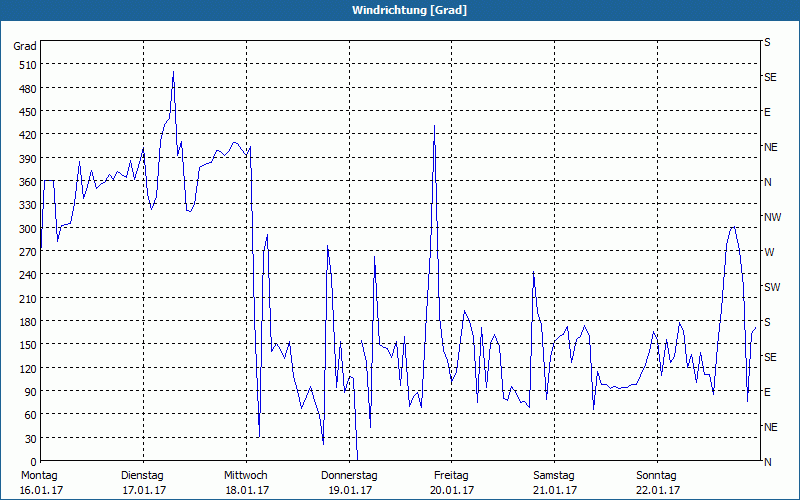Click the "Montag" day label
Screen dimensions: 800x500
click(39, 476)
